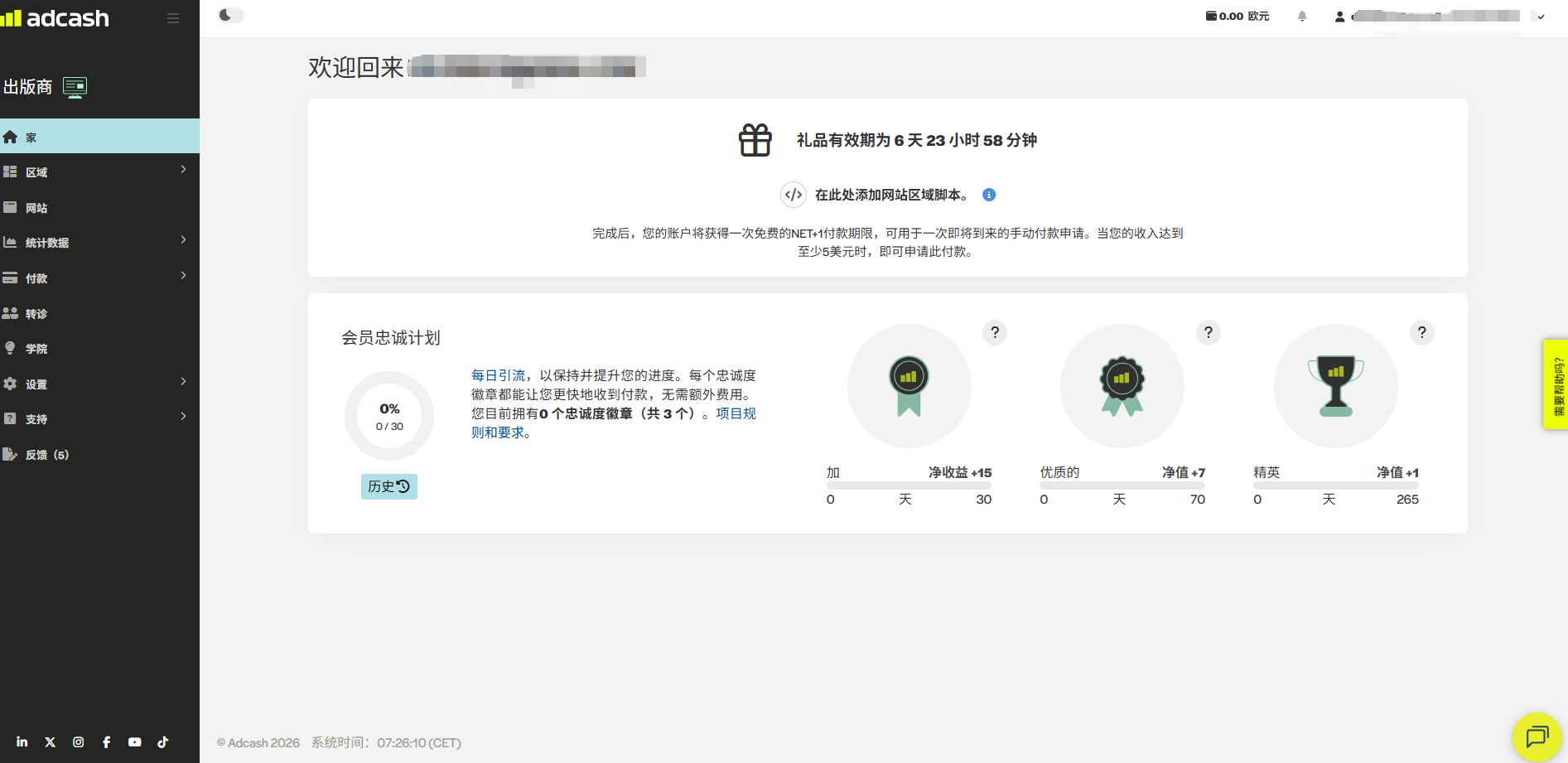Click the 历史 button
Image resolution: width=1568 pixels, height=763 pixels.
(388, 486)
